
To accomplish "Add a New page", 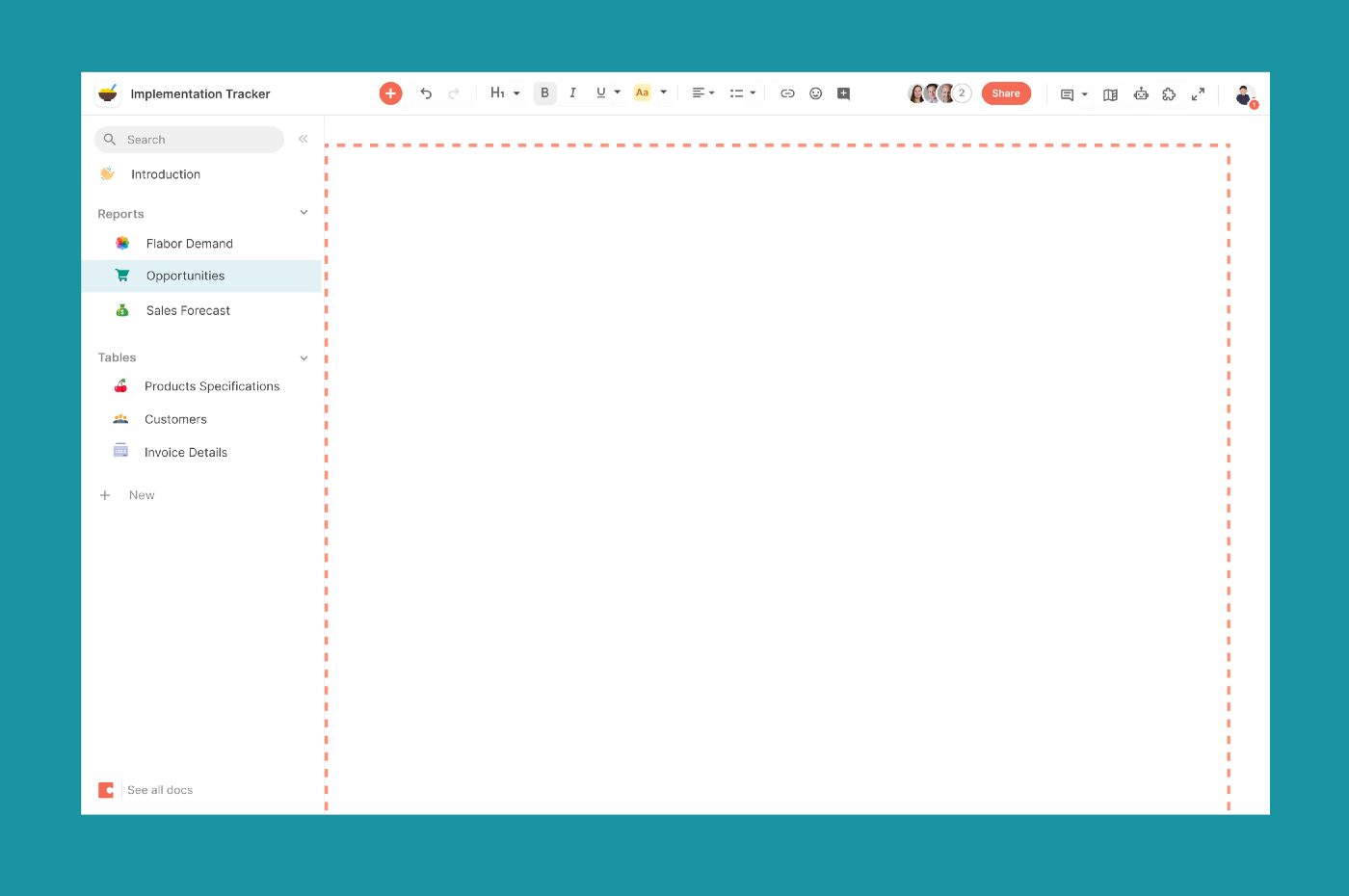I will coord(127,495).
